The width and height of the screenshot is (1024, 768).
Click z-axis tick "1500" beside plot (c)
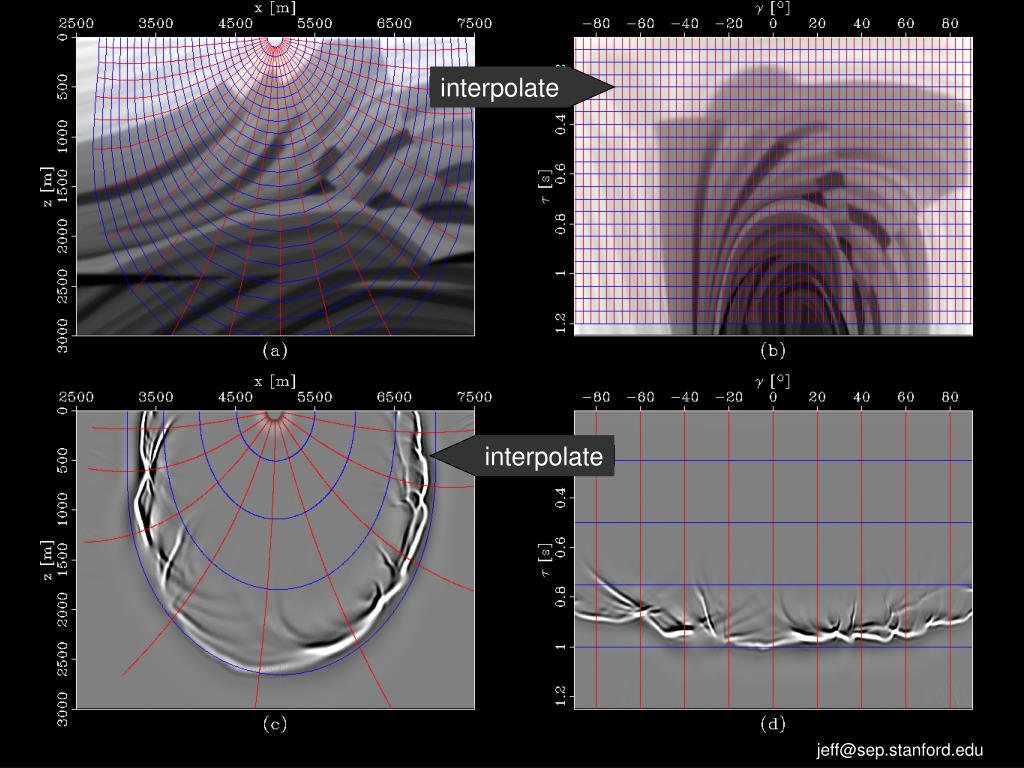click(x=63, y=560)
